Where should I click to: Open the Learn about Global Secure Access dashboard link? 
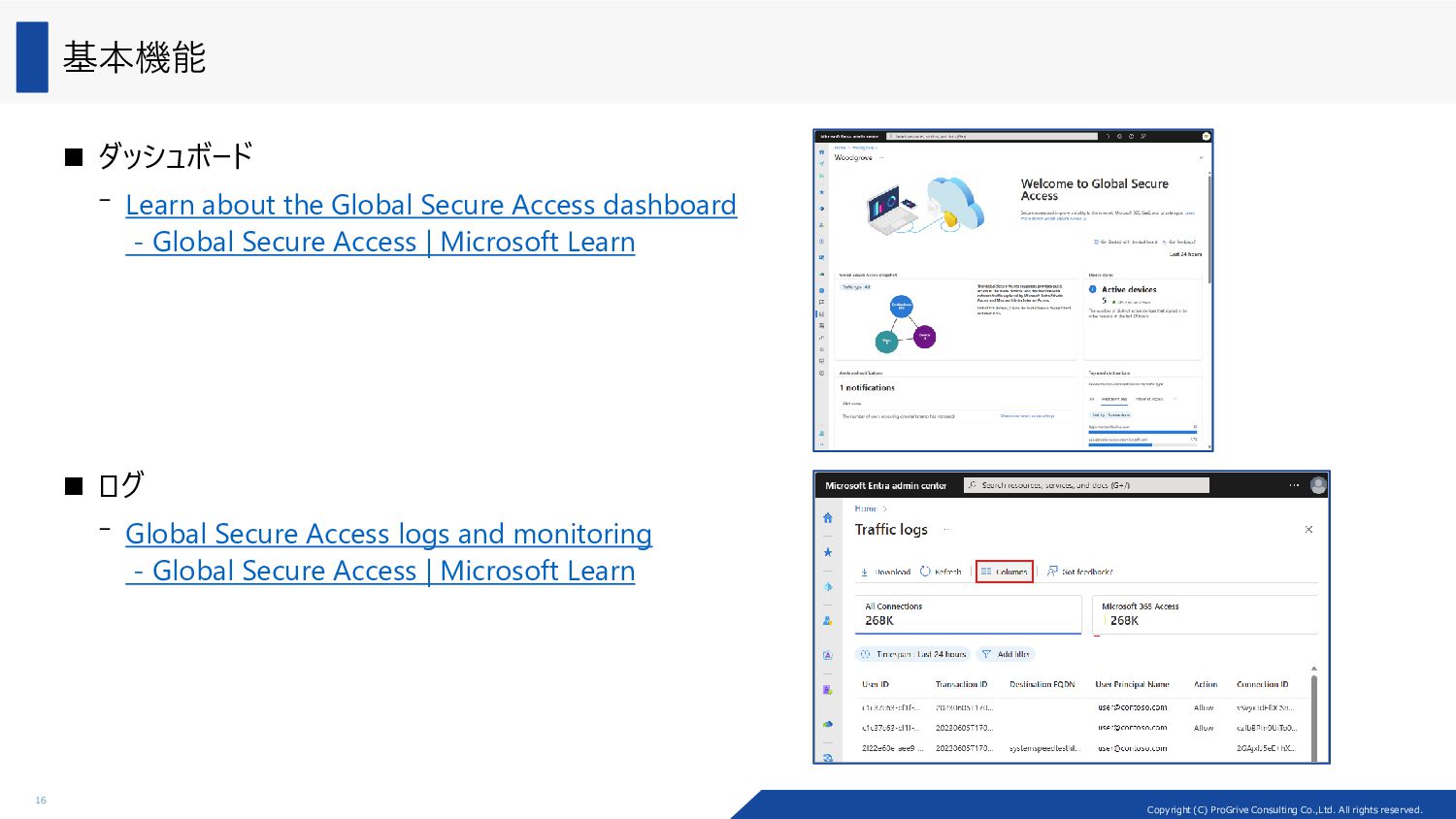pyautogui.click(x=431, y=223)
